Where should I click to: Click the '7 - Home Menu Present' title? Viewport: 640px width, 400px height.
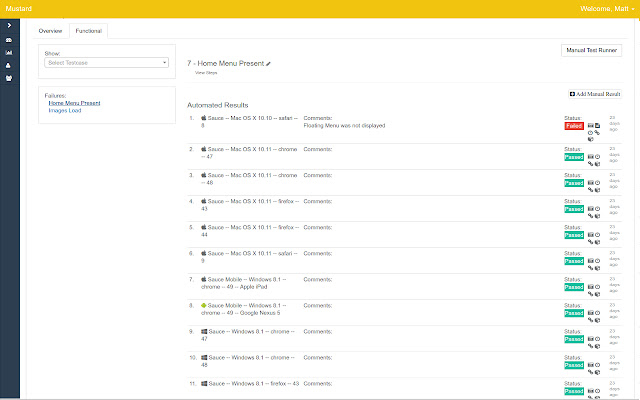[x=225, y=64]
